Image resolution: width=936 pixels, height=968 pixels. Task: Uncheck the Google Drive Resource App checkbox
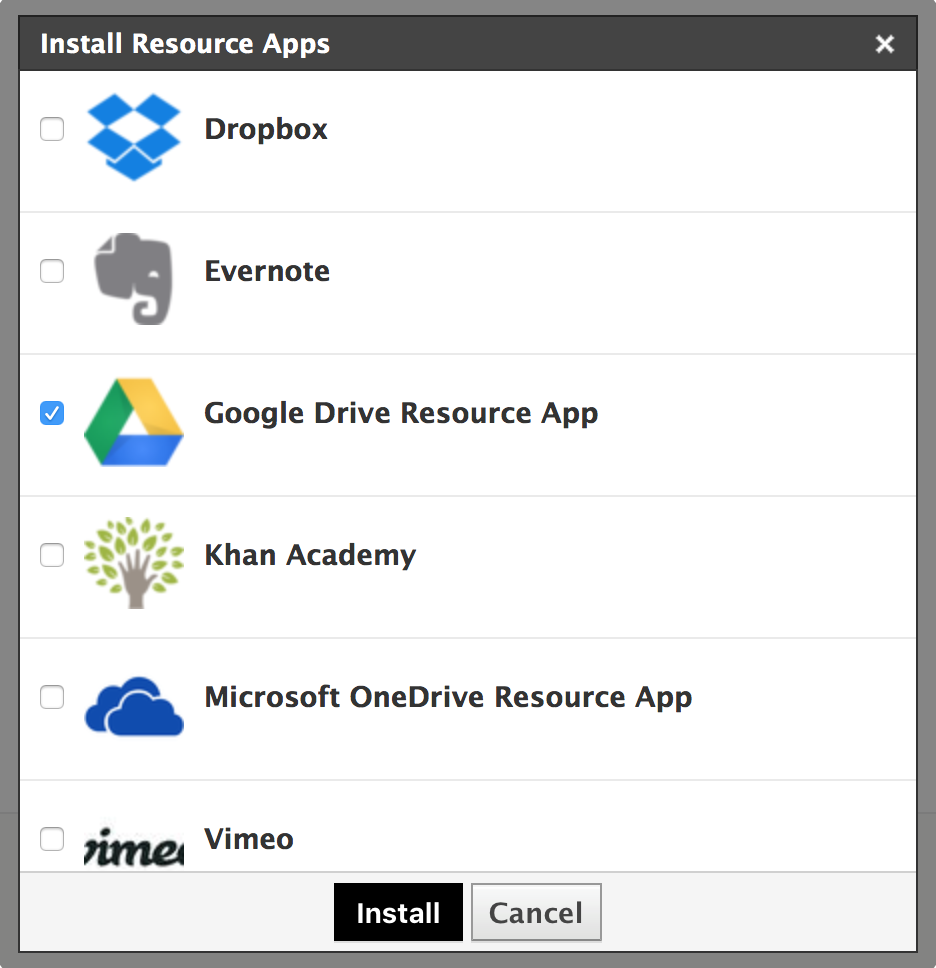(52, 413)
